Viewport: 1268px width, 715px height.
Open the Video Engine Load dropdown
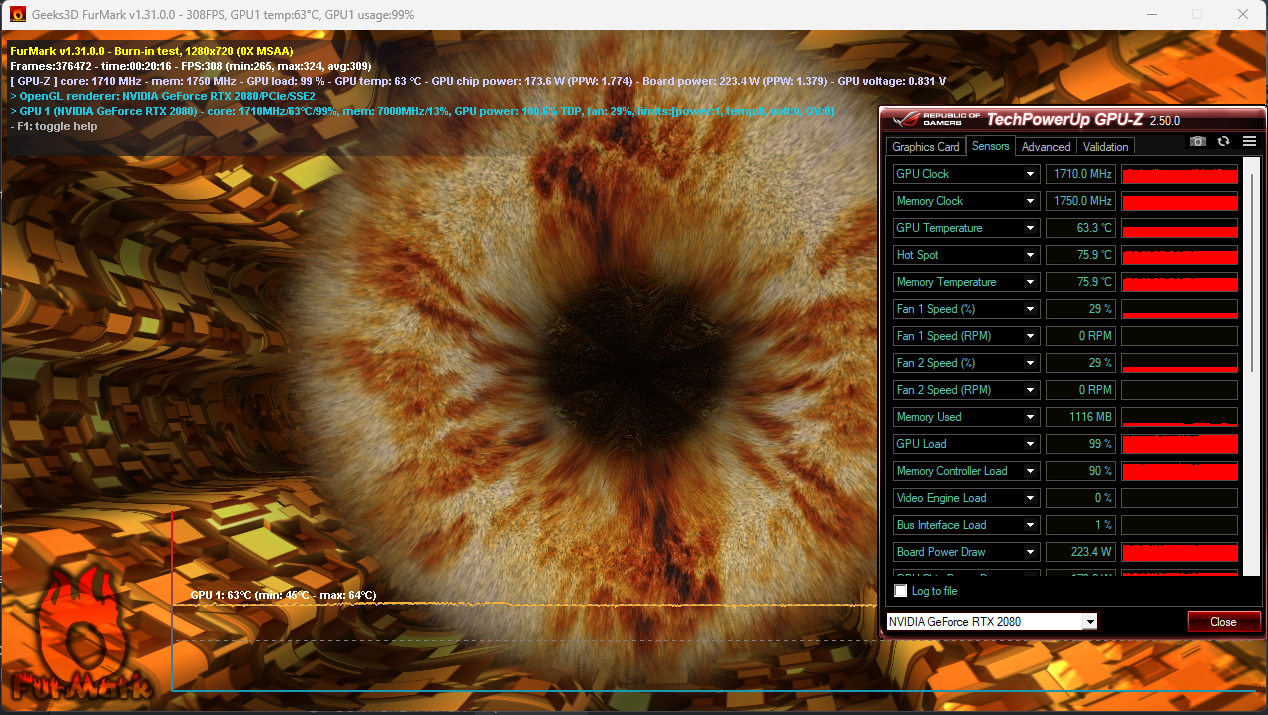click(x=1030, y=498)
